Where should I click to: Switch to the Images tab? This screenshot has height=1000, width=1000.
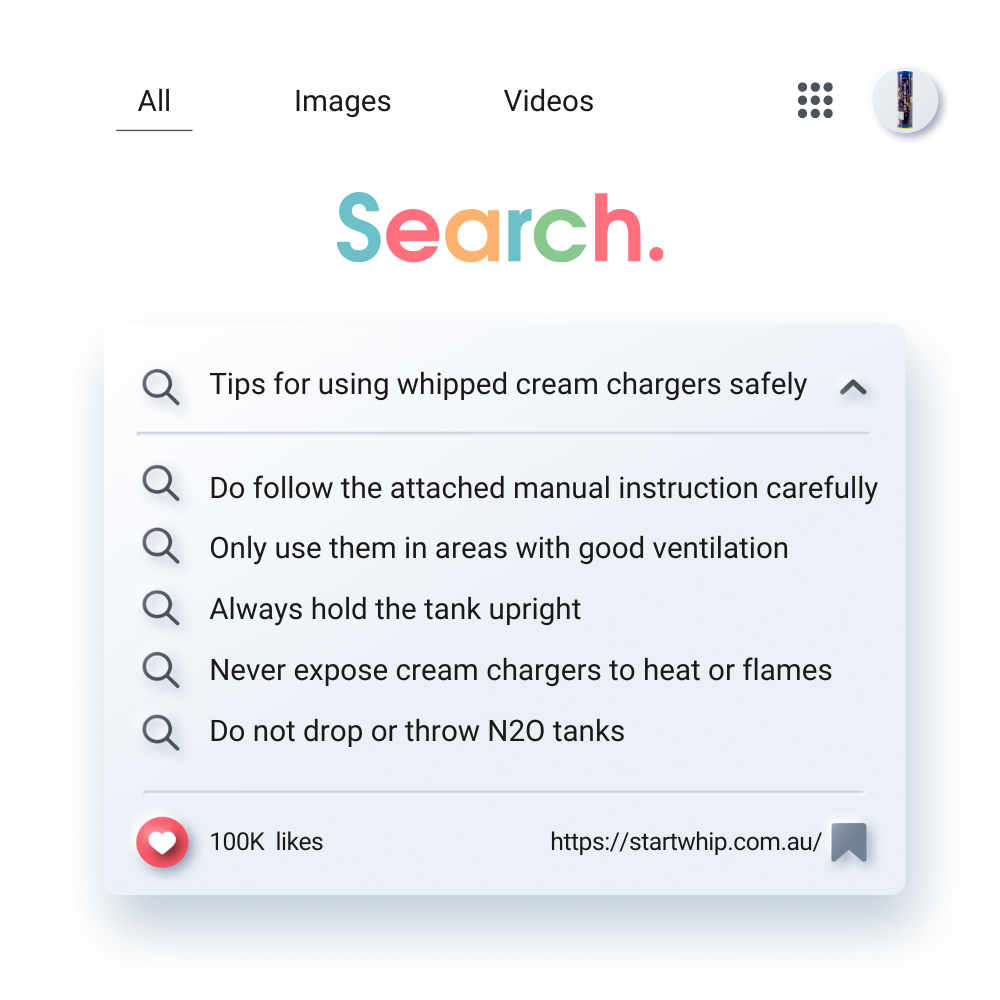coord(342,102)
